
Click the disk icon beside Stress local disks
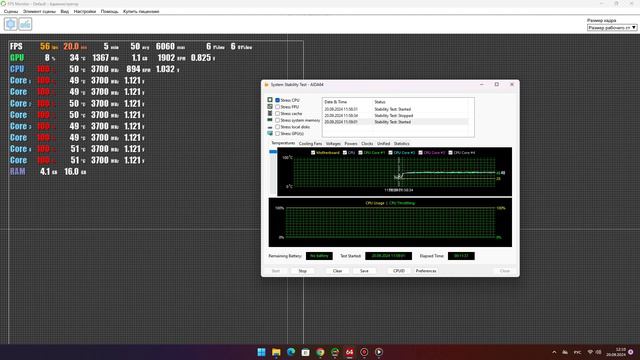270,127
